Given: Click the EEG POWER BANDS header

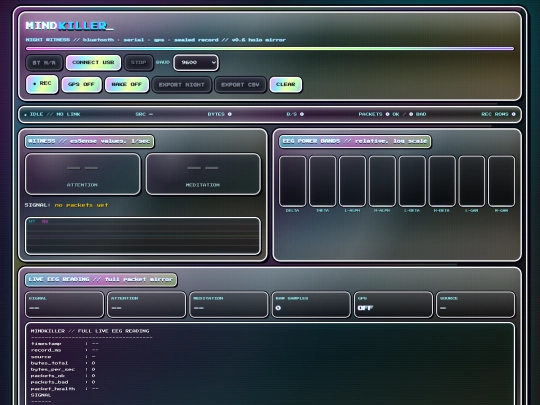Looking at the screenshot, I should 355,141.
